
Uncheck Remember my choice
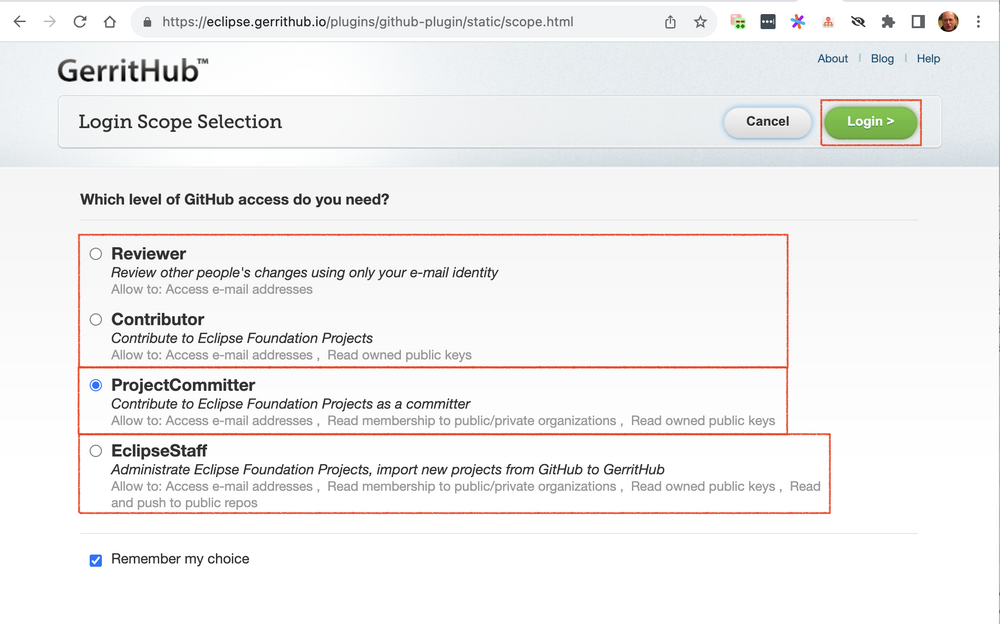95,560
